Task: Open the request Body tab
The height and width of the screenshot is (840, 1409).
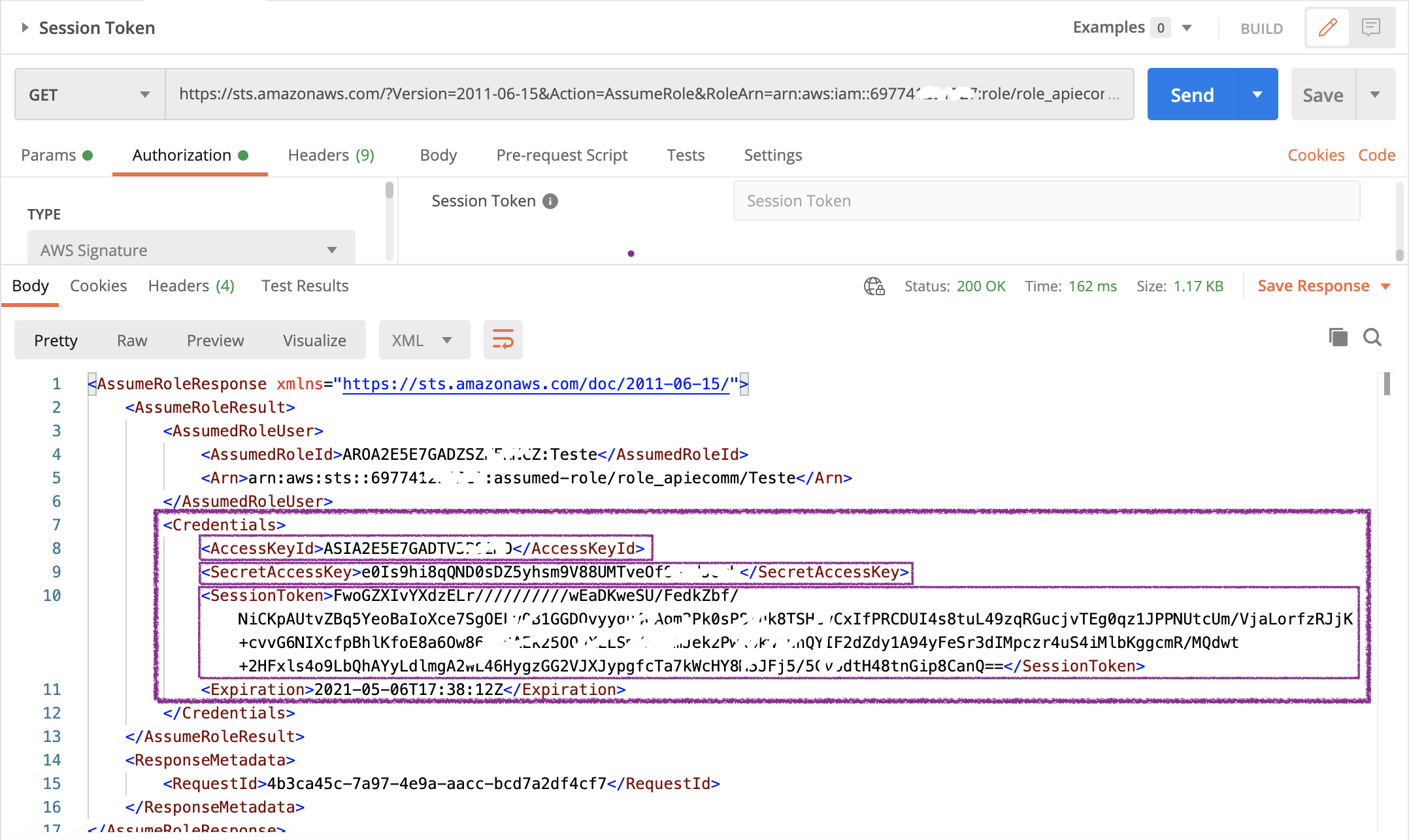Action: click(x=438, y=155)
